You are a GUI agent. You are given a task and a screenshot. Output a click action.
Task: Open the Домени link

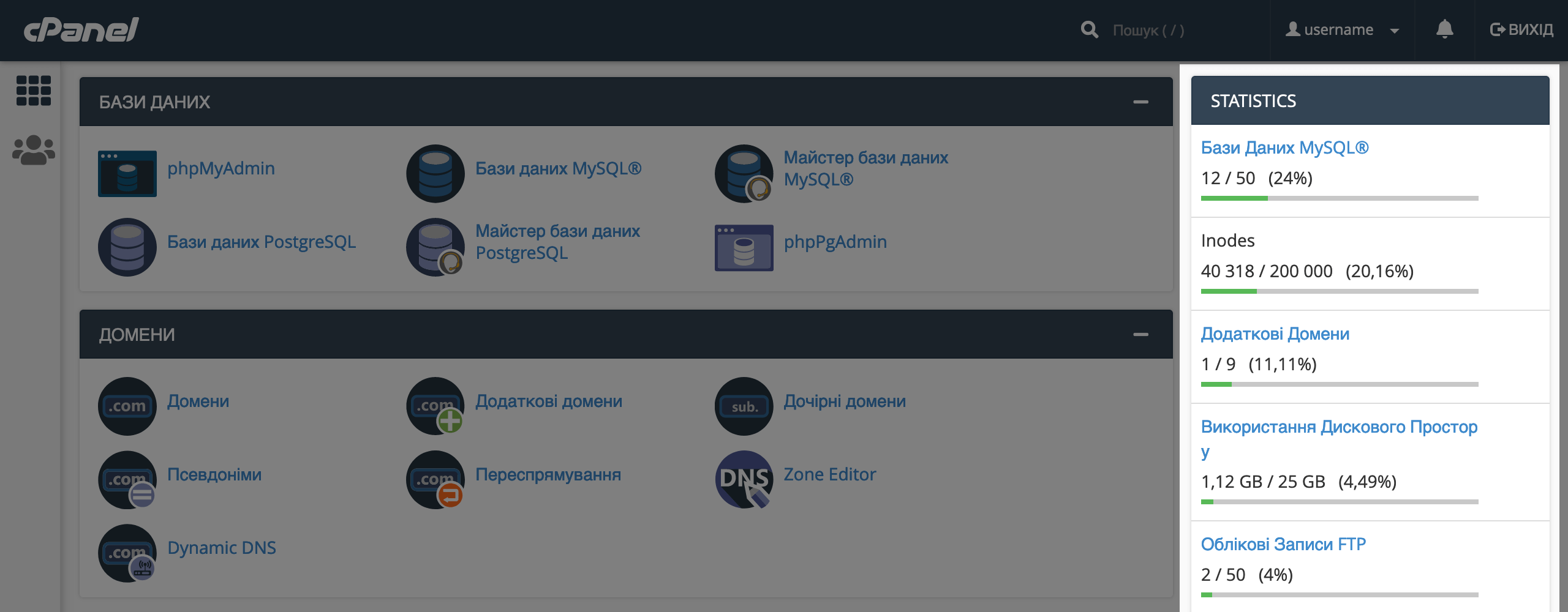point(198,401)
